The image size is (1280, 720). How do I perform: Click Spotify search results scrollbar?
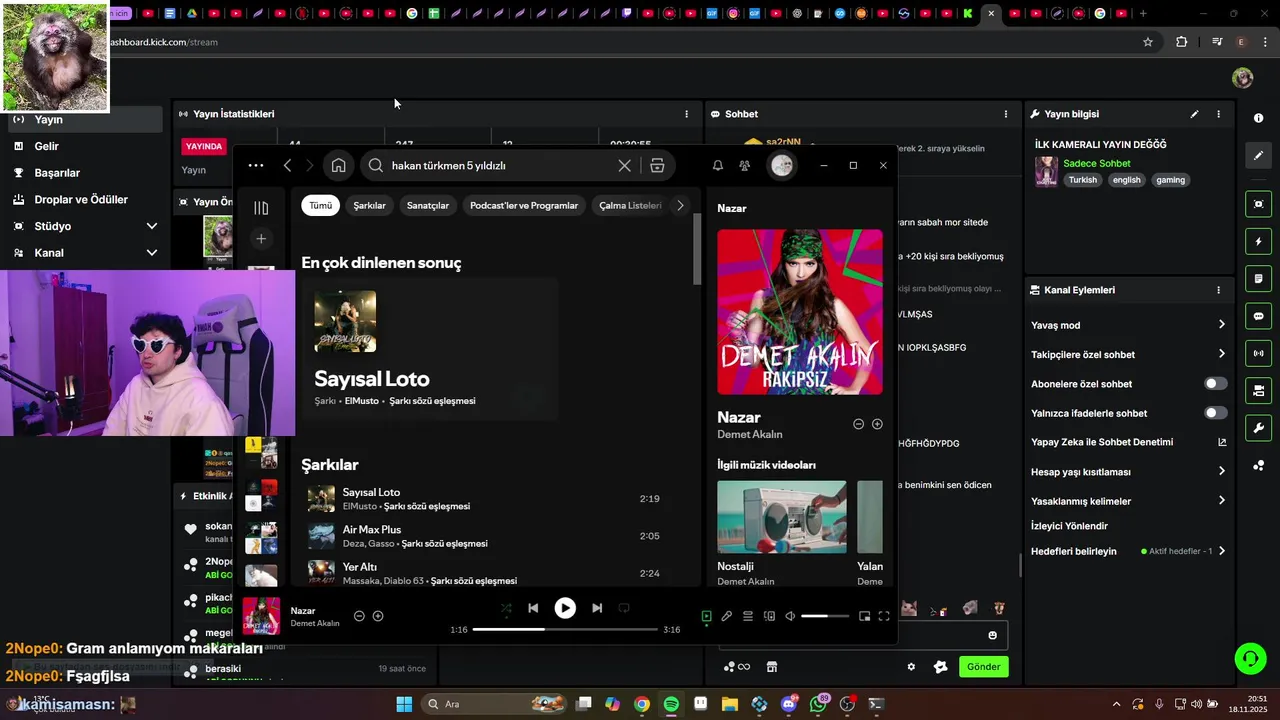point(697,250)
